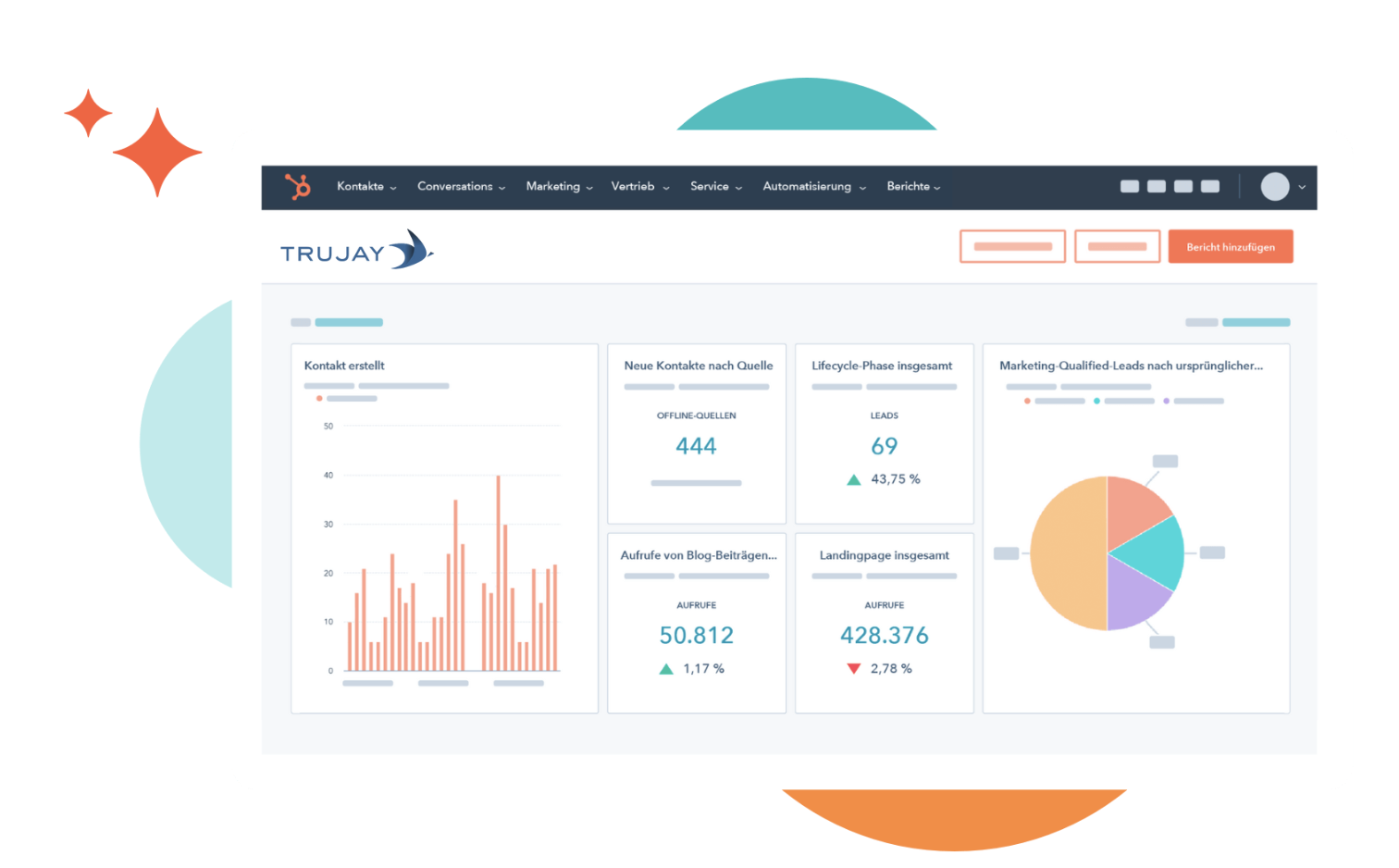Image resolution: width=1399 pixels, height=868 pixels.
Task: Click the green upward trend arrow beside 43,75 %
Action: click(853, 479)
